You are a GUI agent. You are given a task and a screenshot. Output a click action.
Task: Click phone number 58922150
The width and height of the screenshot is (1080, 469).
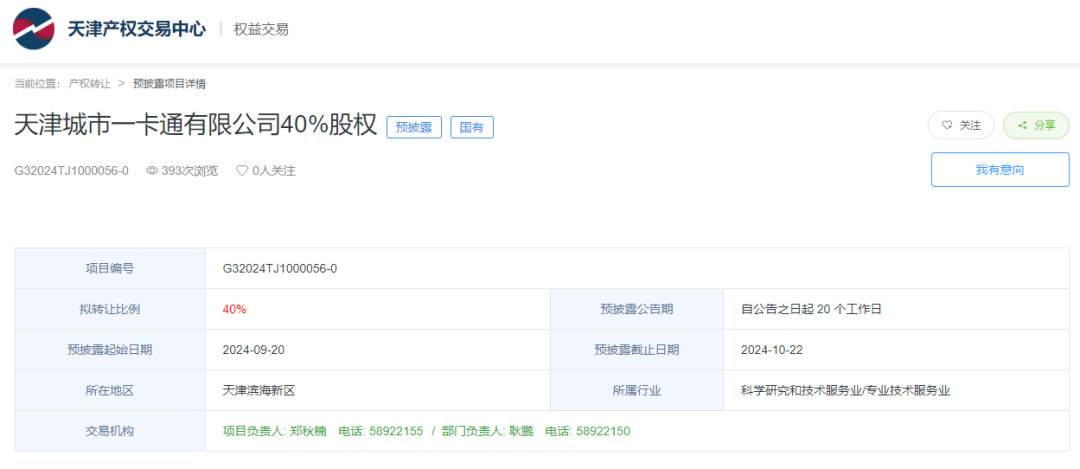click(x=603, y=431)
